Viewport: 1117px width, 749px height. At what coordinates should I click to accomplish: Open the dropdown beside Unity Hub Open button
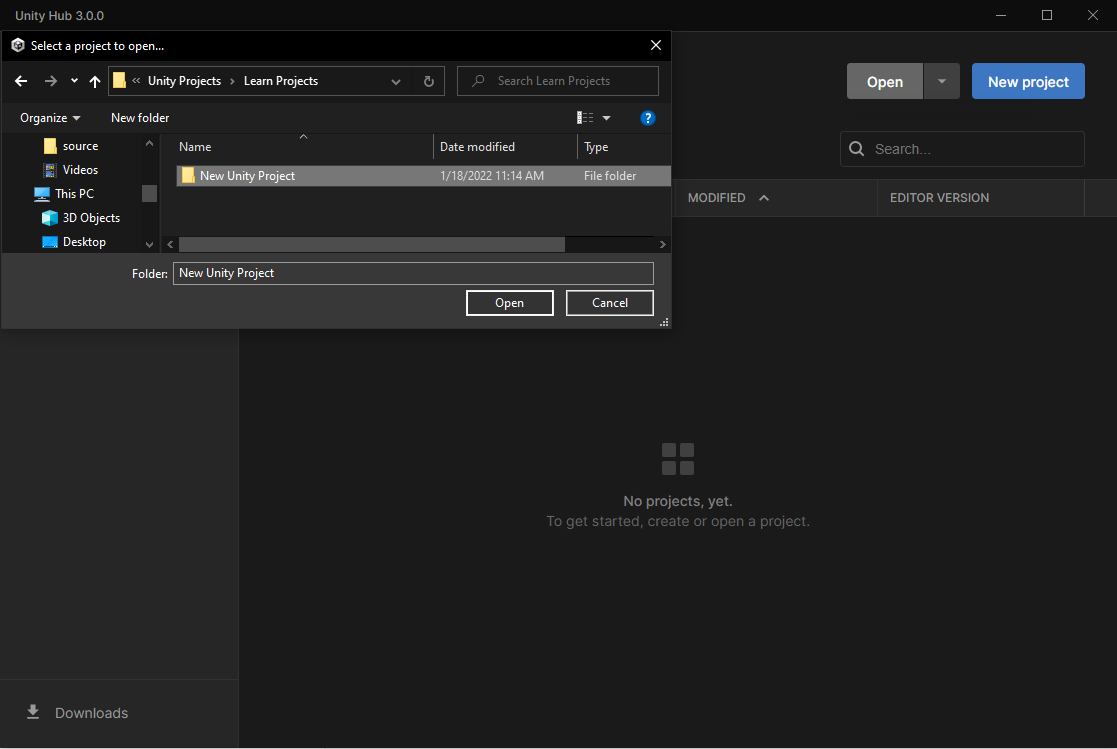coord(941,82)
